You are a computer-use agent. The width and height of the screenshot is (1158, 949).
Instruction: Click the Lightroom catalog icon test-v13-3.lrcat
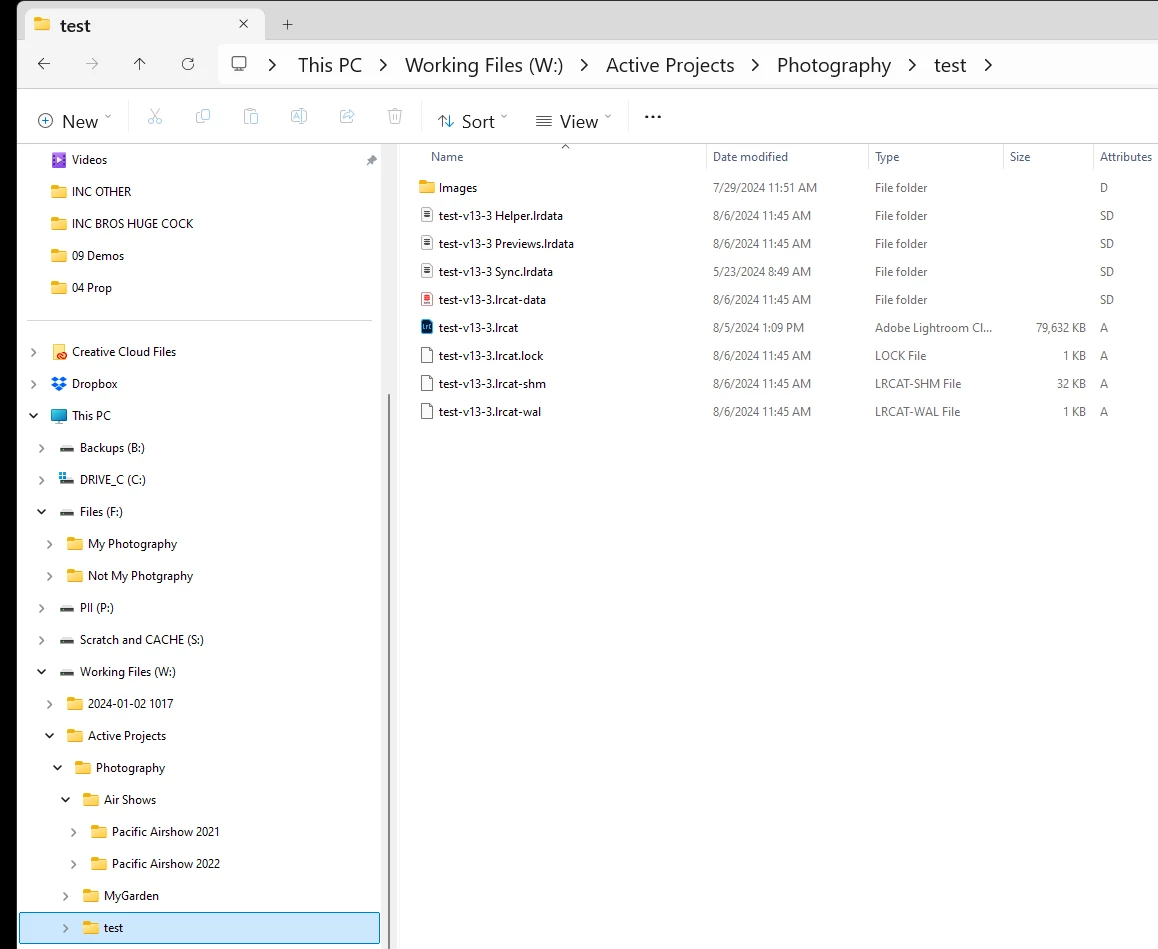[427, 327]
